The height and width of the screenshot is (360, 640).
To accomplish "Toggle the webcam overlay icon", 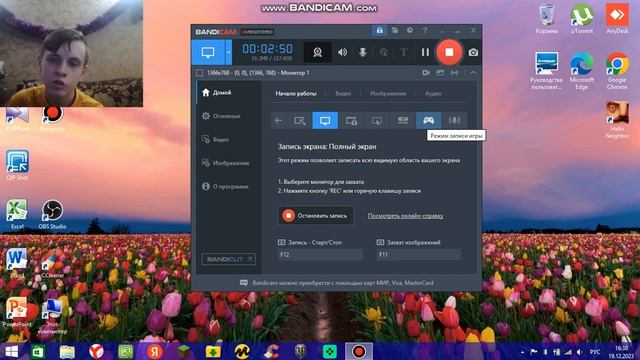I will 318,52.
